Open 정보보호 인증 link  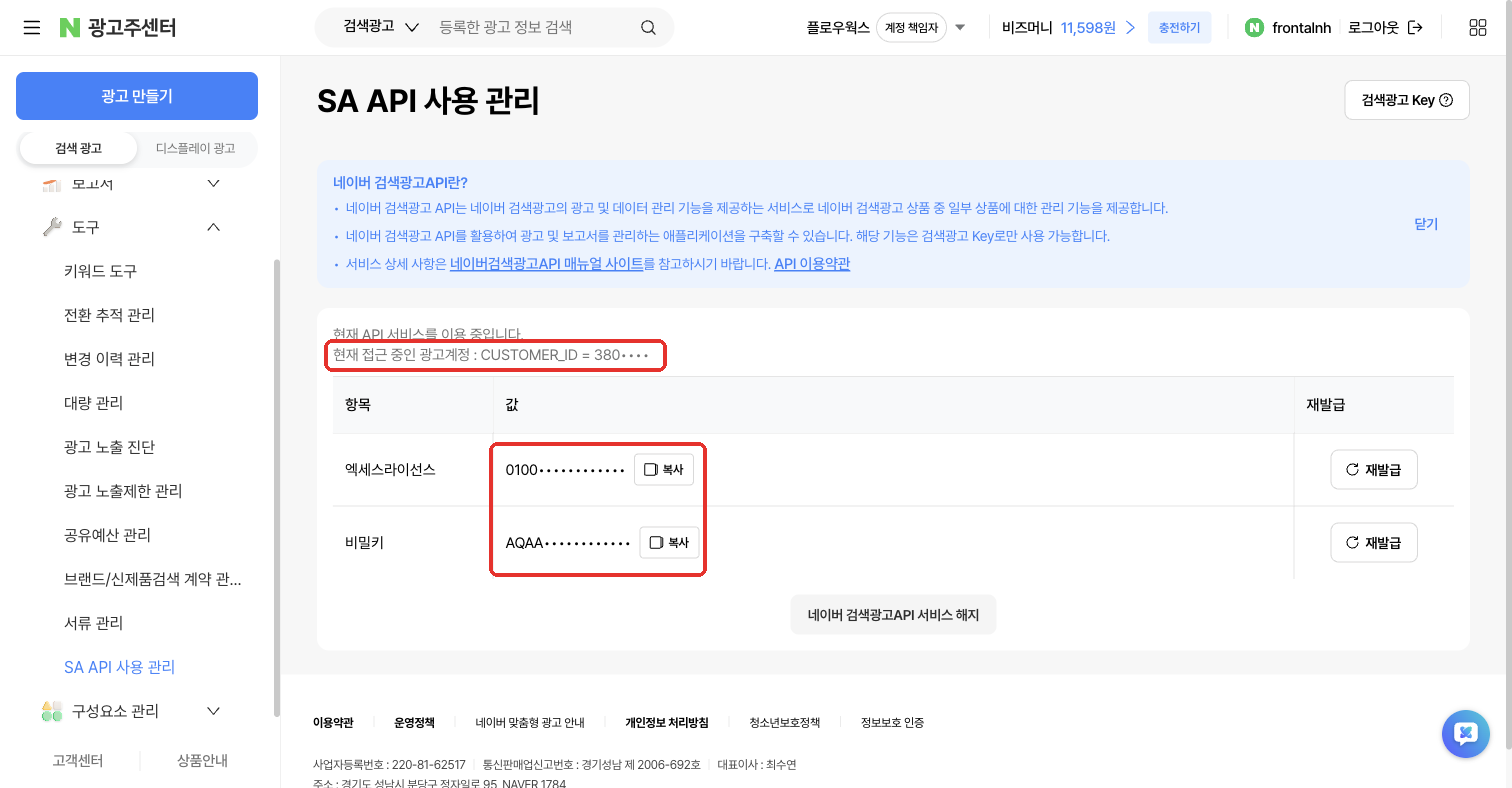click(892, 722)
